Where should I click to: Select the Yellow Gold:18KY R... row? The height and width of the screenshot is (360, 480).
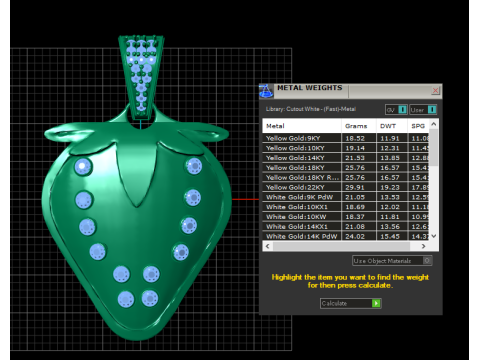(x=346, y=177)
